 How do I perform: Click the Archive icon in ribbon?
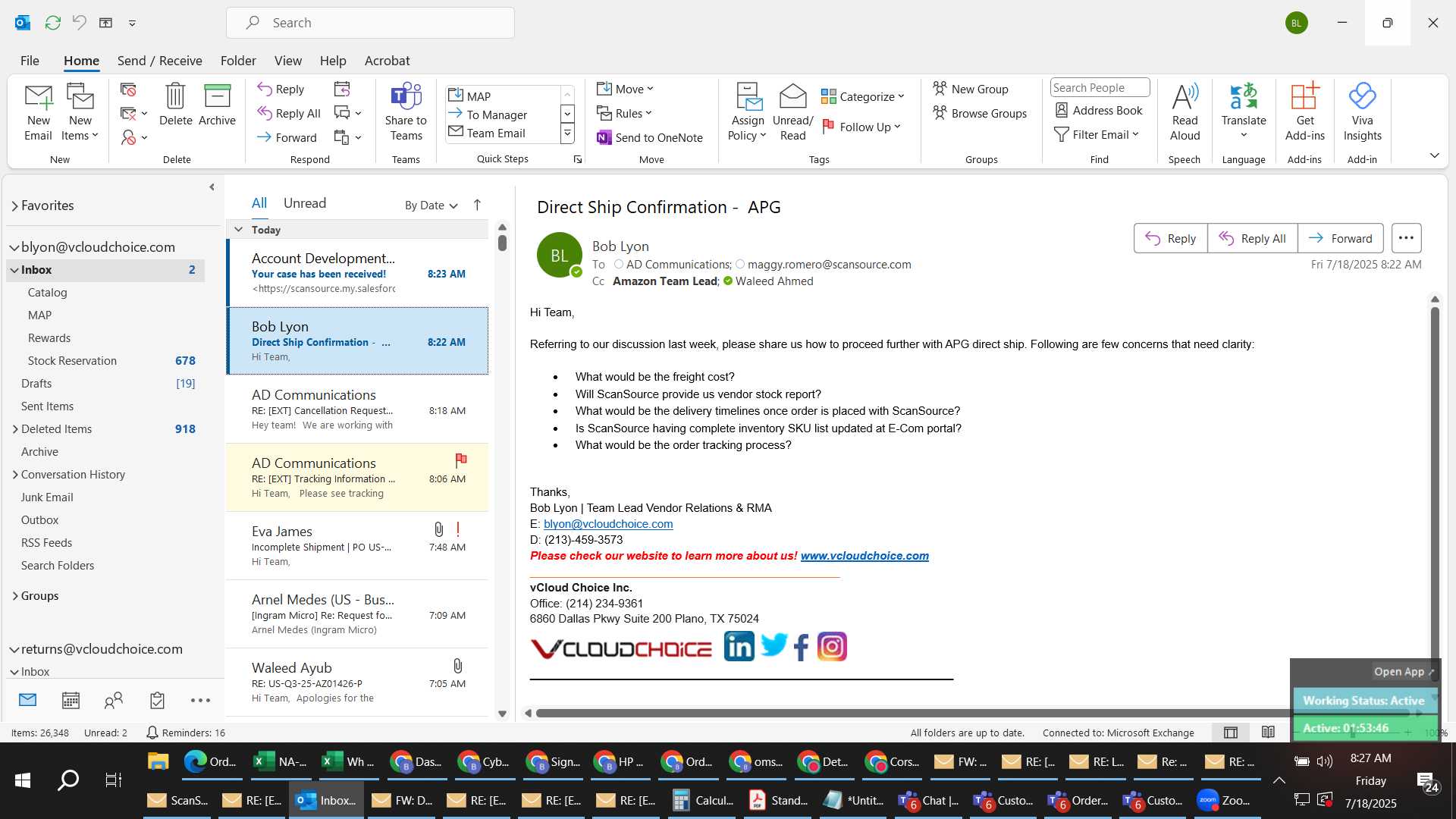(217, 97)
